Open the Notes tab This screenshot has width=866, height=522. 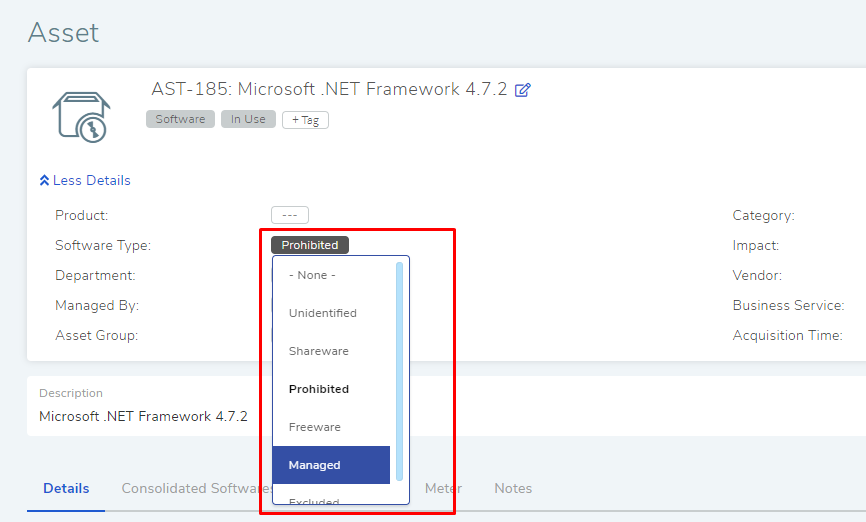tap(513, 489)
